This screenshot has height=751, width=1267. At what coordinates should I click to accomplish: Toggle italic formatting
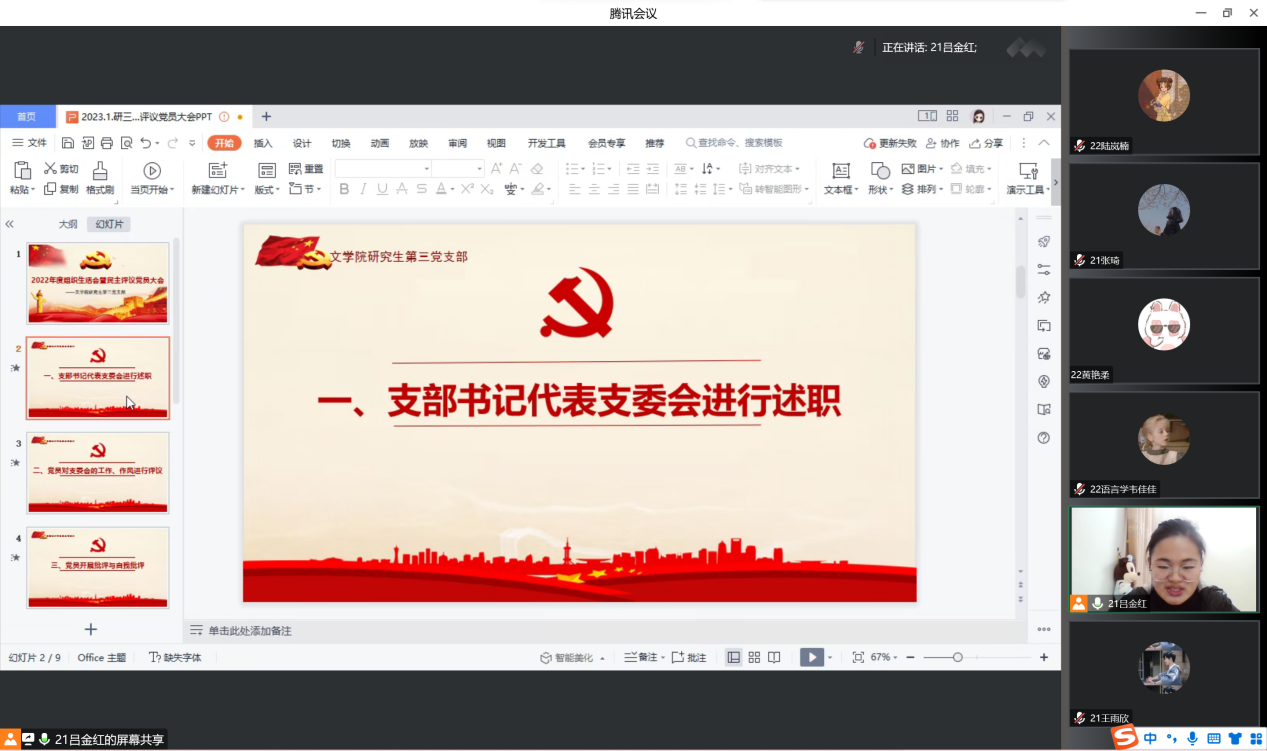click(x=363, y=189)
